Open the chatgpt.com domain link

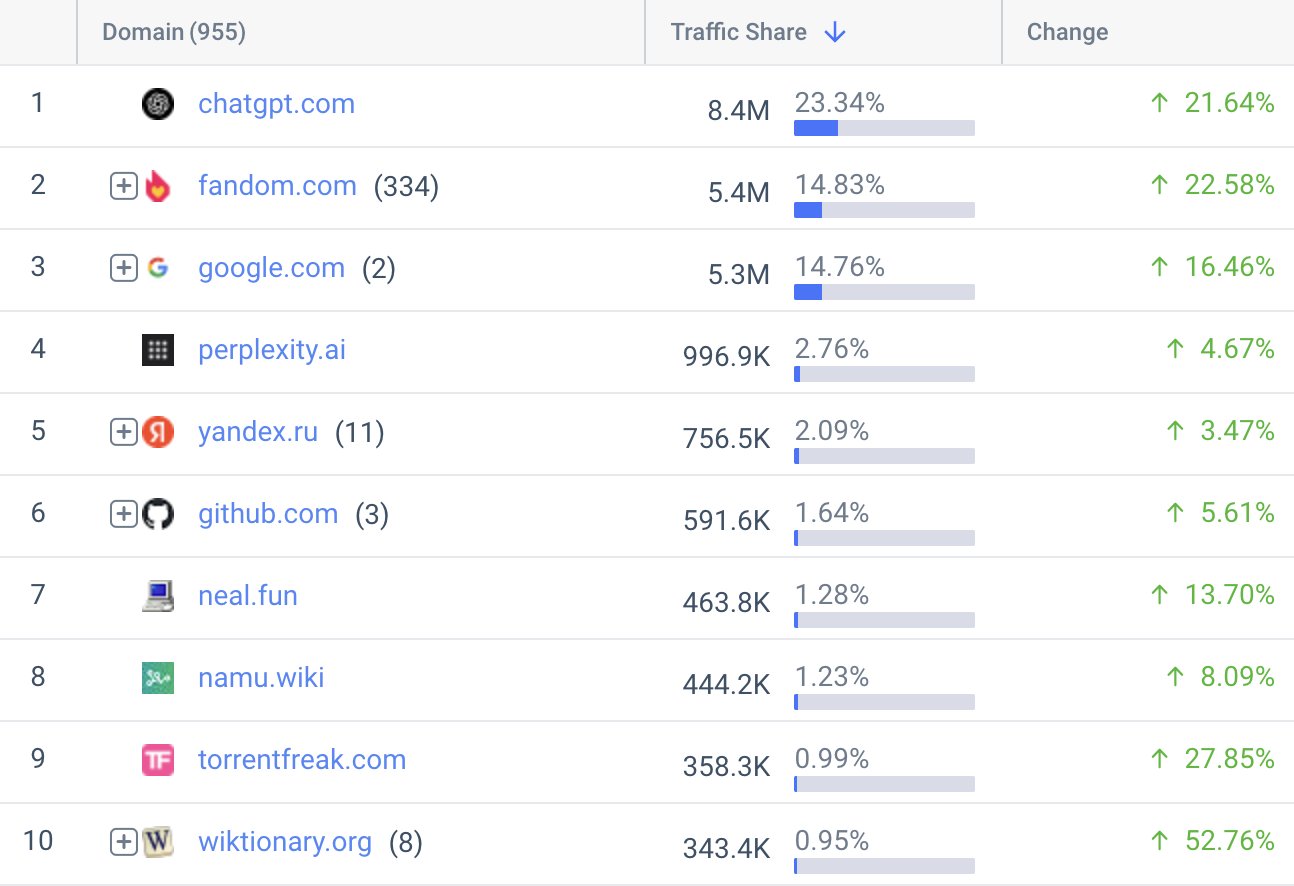277,104
